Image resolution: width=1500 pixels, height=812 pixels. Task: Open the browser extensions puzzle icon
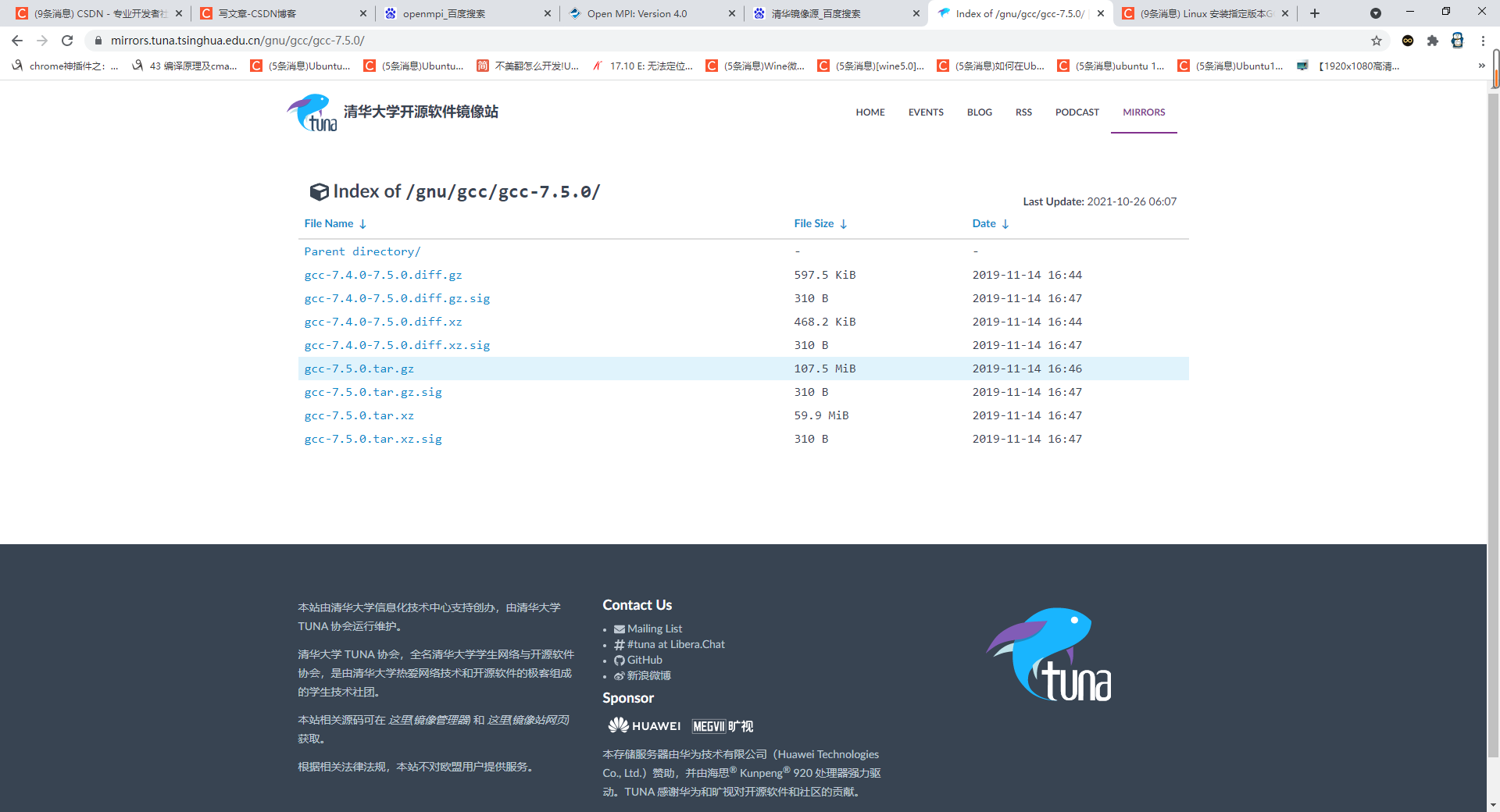click(x=1434, y=40)
